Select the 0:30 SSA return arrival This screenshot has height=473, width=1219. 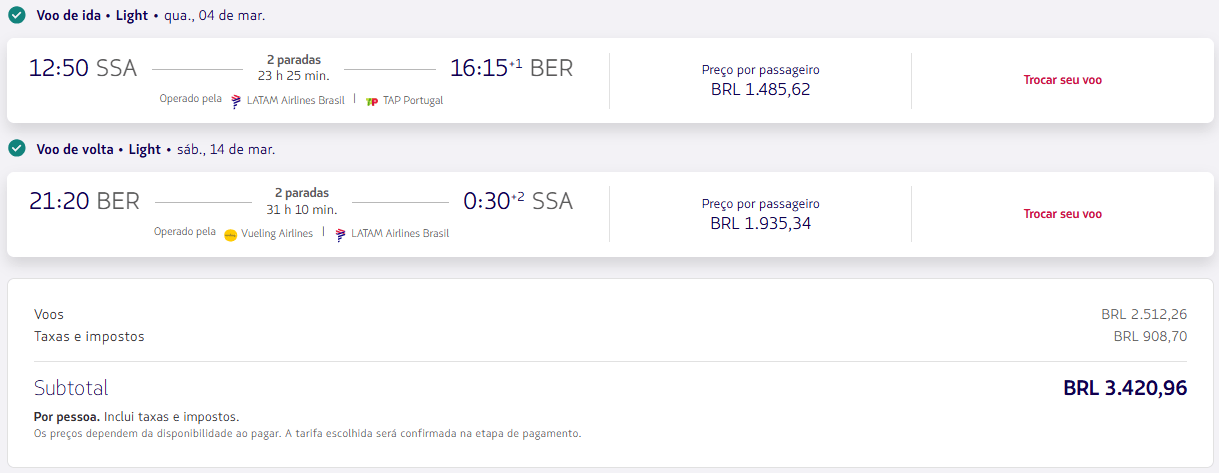[518, 201]
